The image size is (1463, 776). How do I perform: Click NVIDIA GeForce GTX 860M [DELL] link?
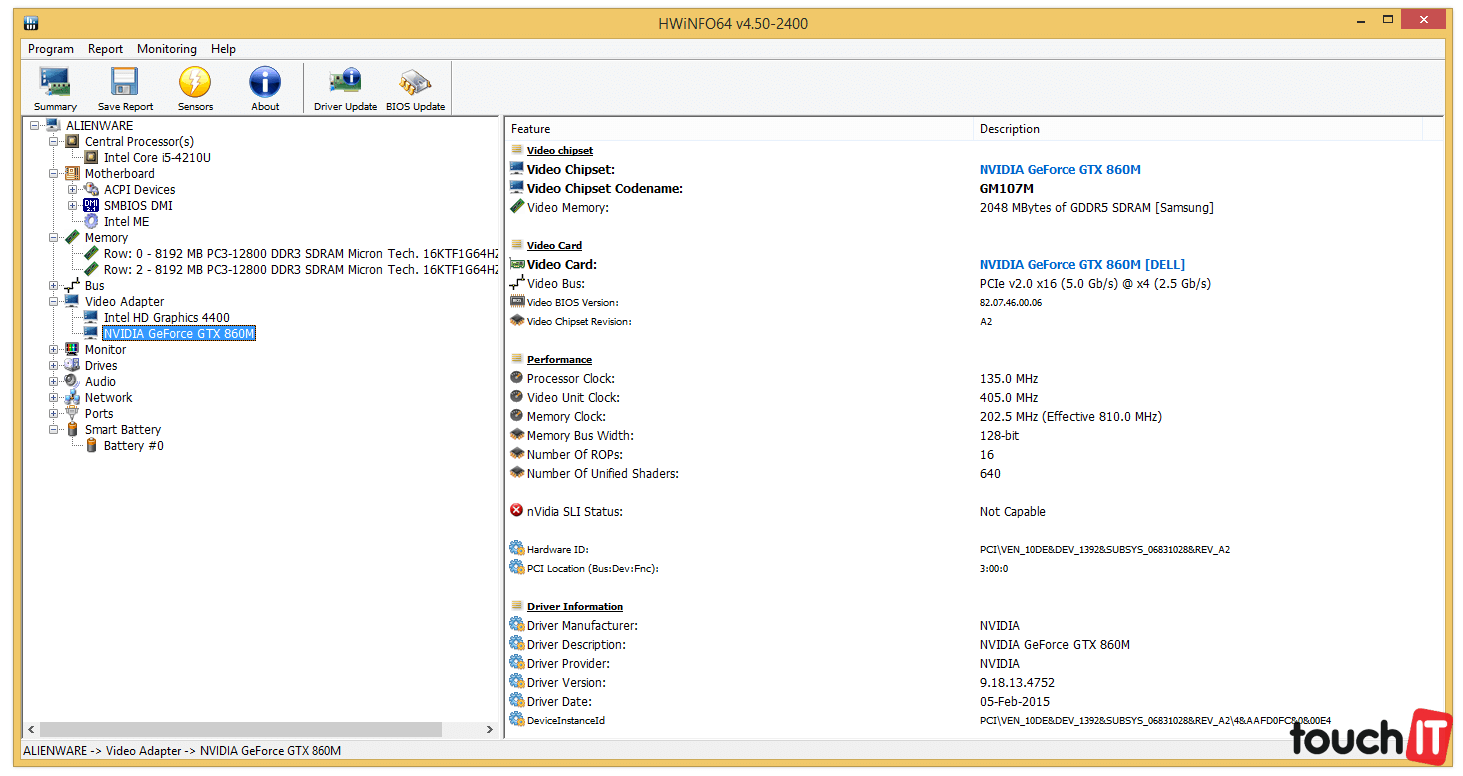tap(1082, 265)
